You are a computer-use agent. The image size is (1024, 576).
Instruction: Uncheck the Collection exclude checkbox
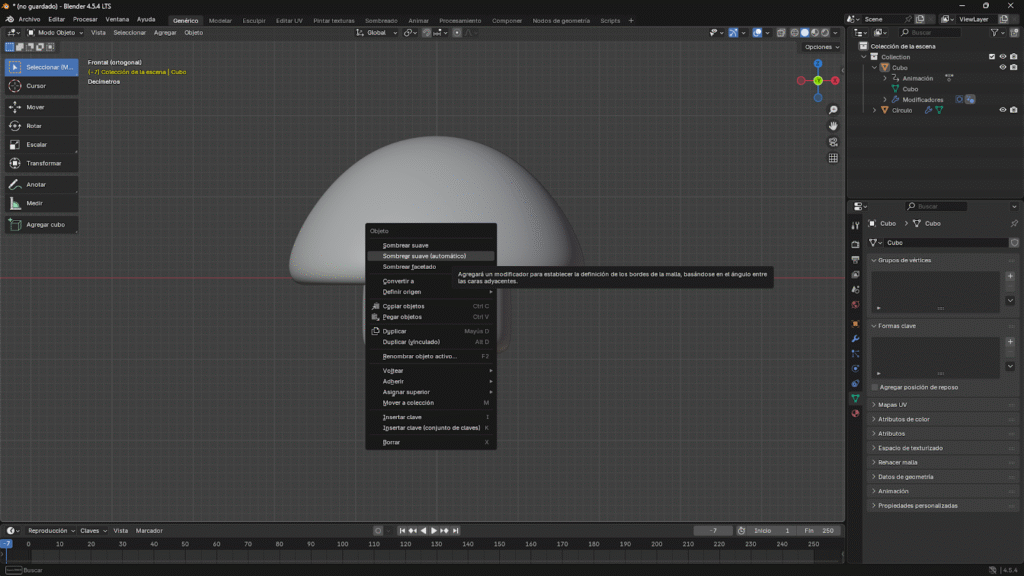(x=992, y=57)
